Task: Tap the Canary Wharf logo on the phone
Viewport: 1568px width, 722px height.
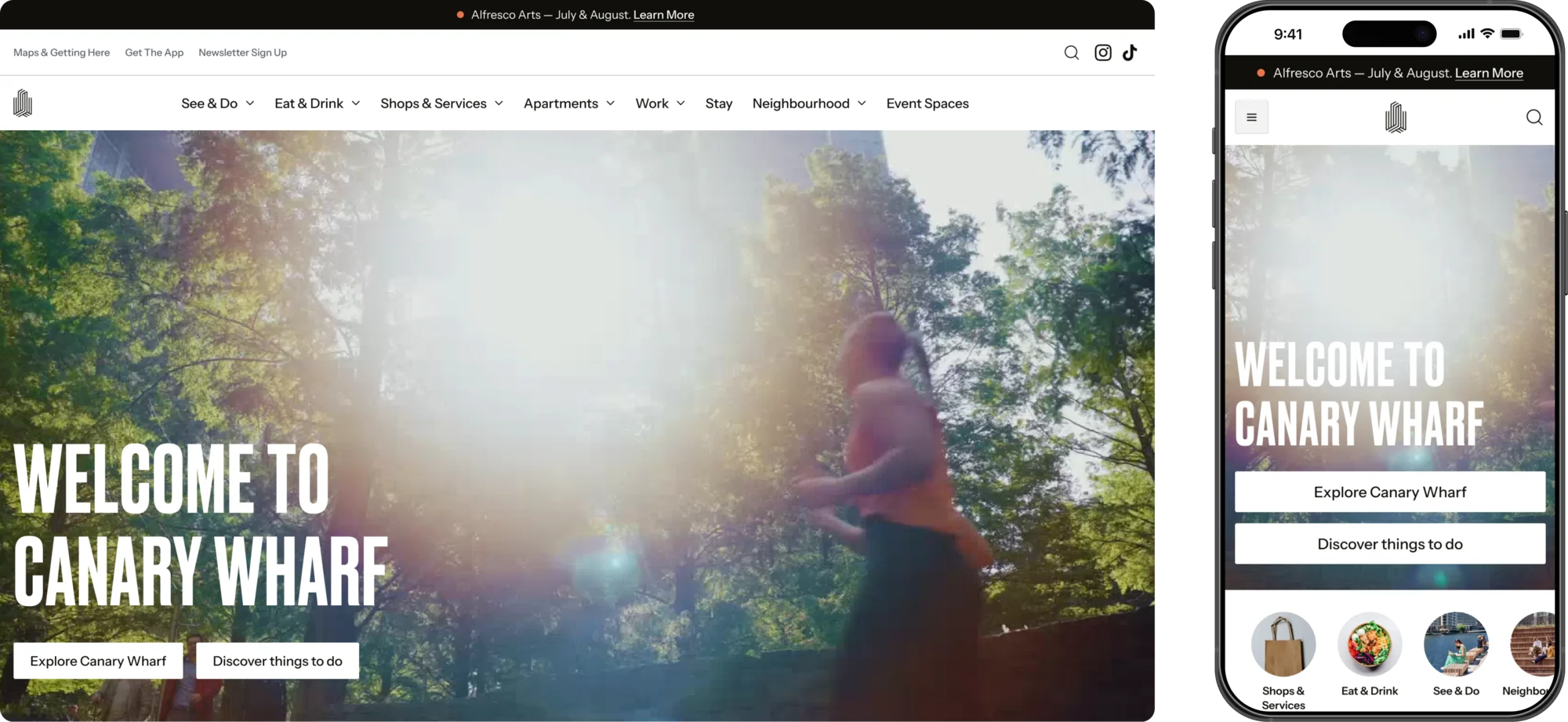Action: pyautogui.click(x=1396, y=118)
